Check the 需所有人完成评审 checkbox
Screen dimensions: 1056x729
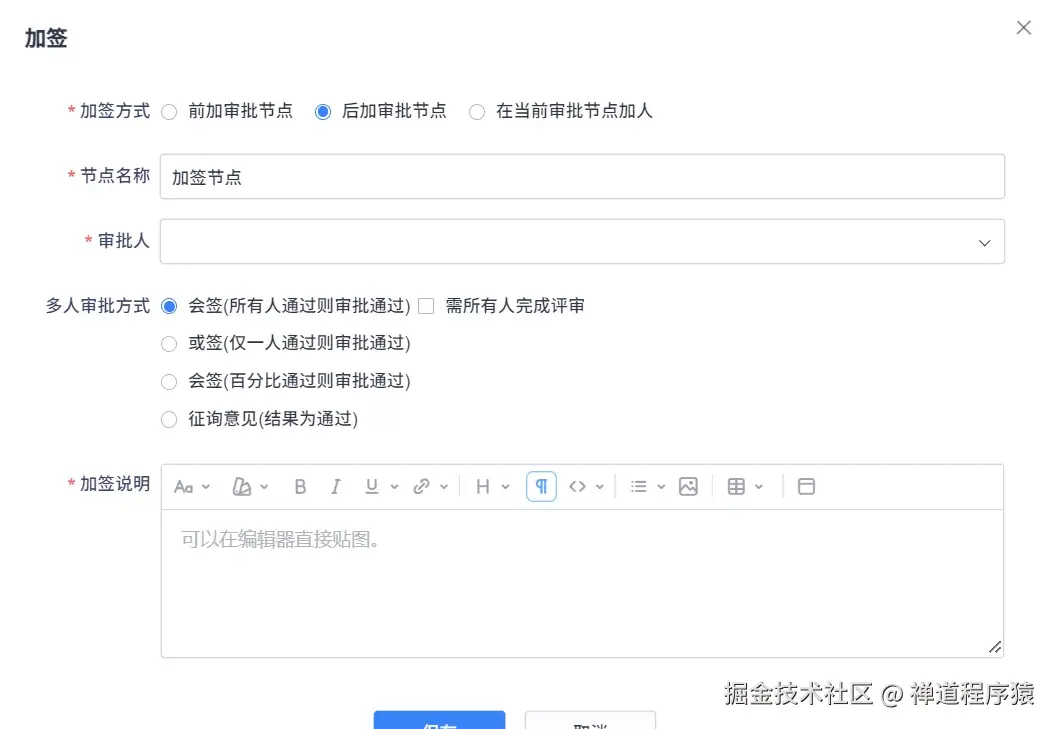click(x=426, y=306)
